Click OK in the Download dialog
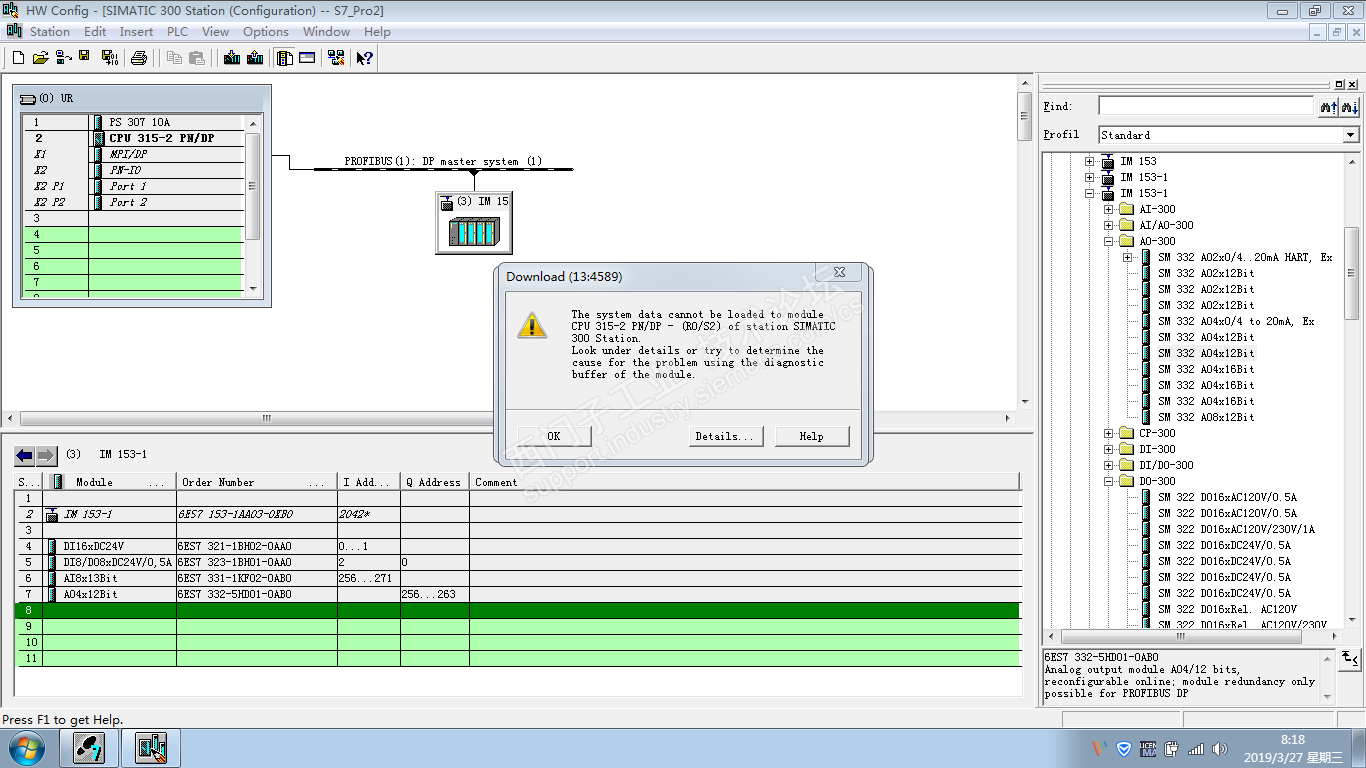 (554, 436)
